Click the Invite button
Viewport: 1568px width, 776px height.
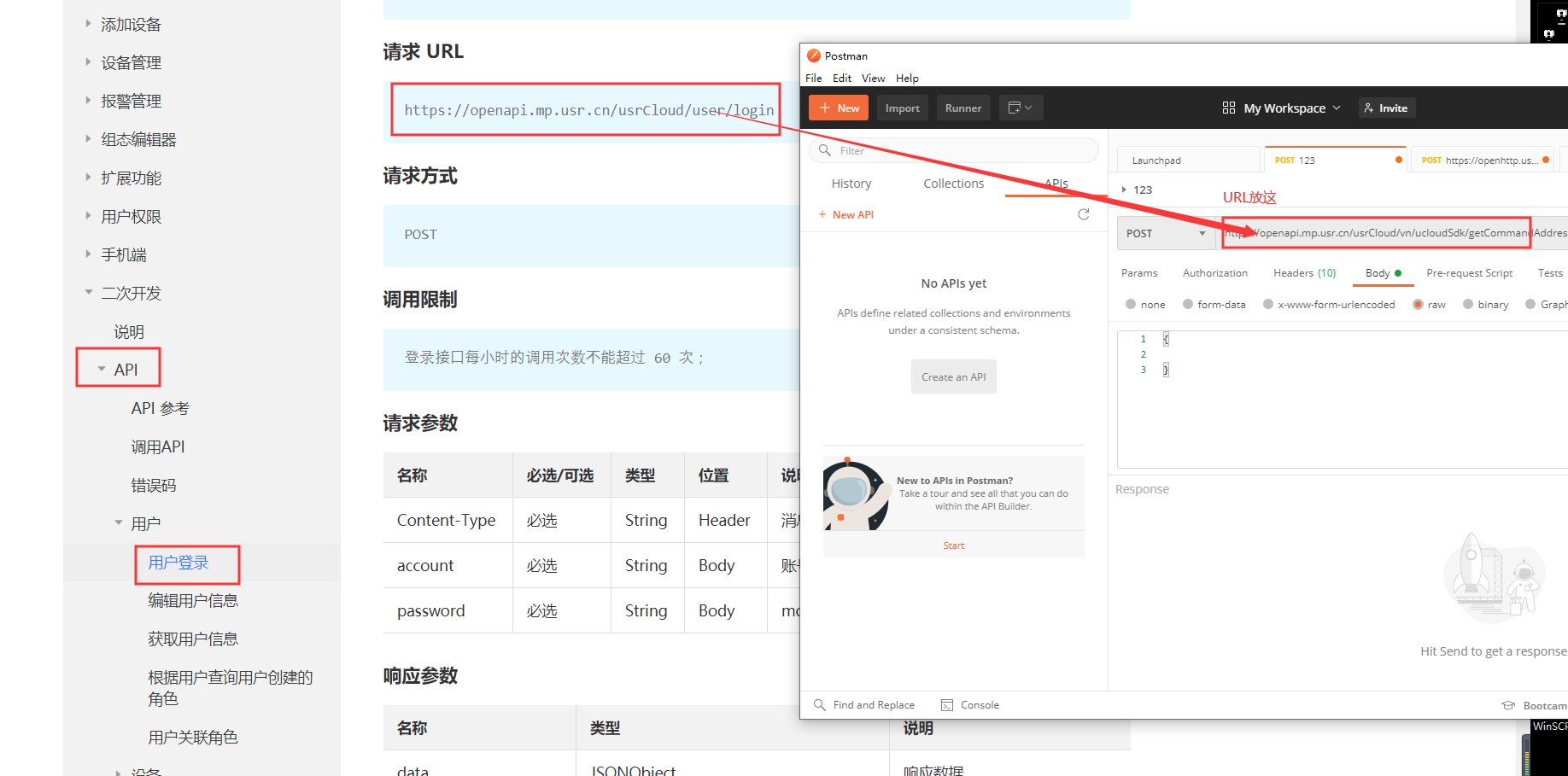tap(1386, 108)
